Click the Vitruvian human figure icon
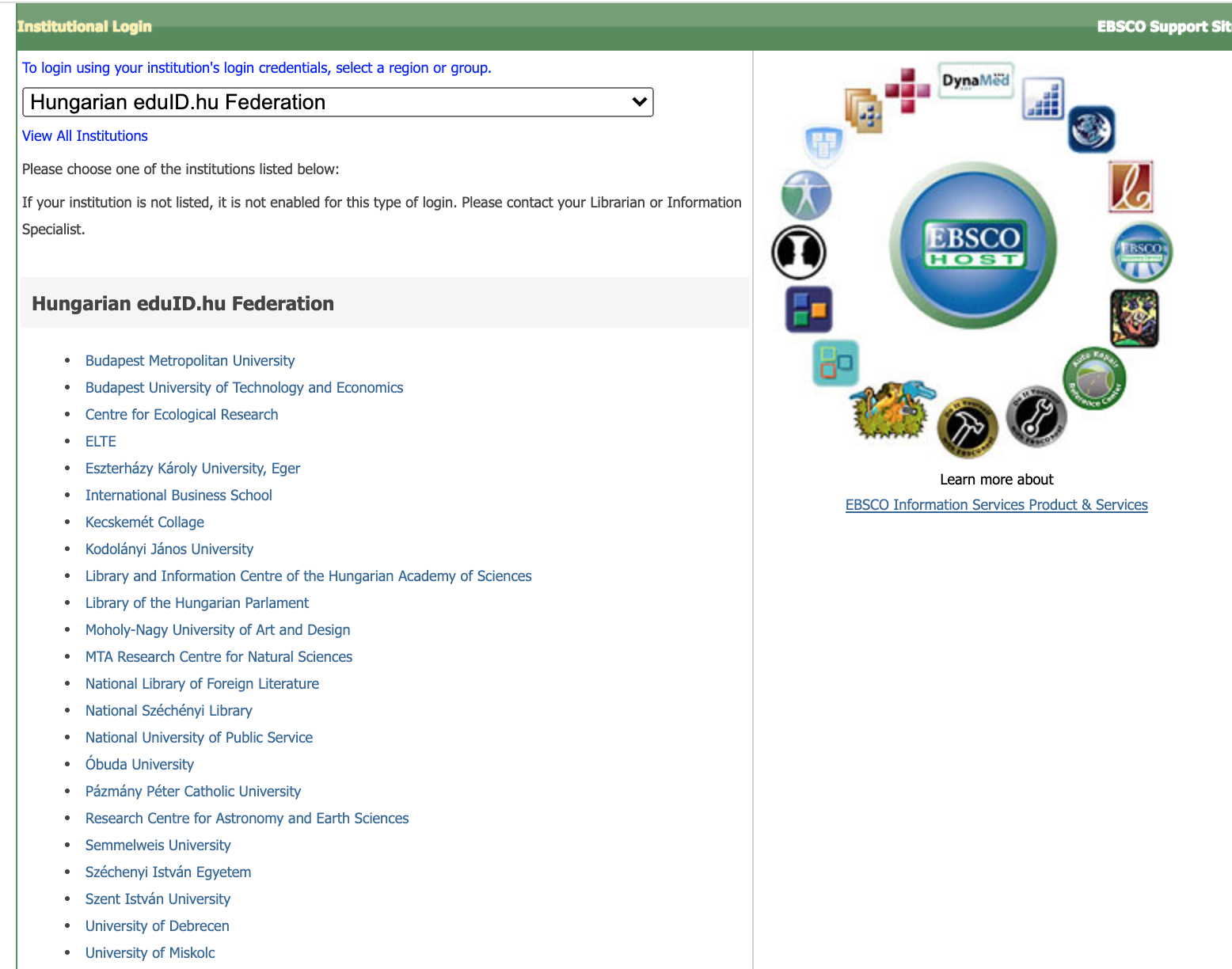 (x=806, y=196)
